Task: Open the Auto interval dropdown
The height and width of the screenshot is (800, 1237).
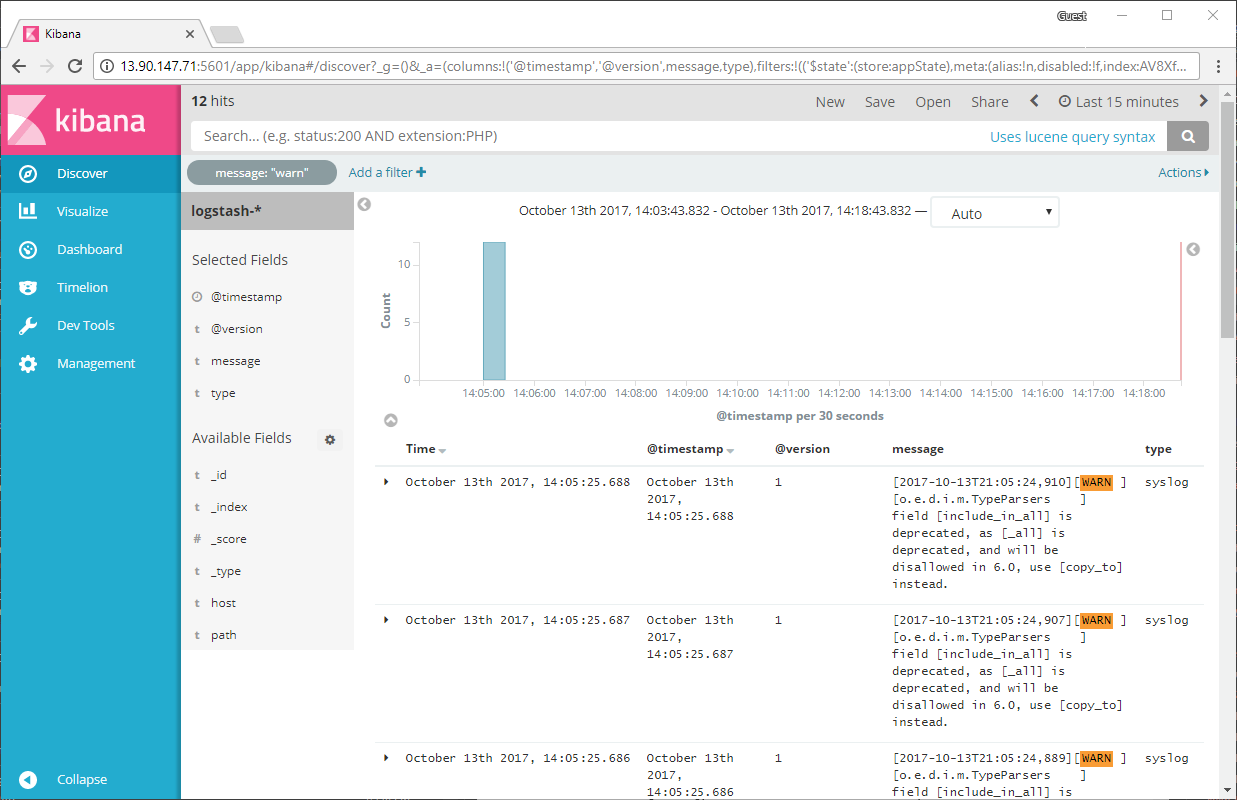Action: coord(995,213)
